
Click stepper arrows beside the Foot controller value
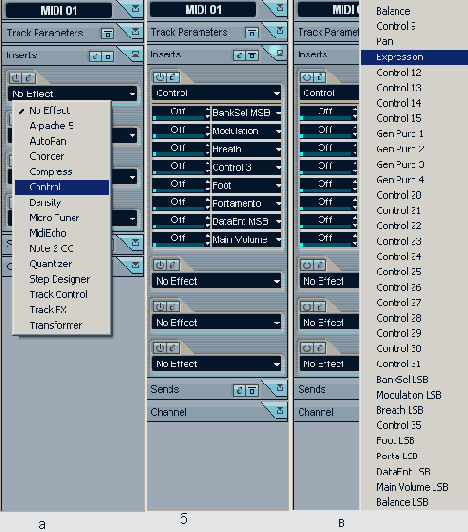point(208,185)
